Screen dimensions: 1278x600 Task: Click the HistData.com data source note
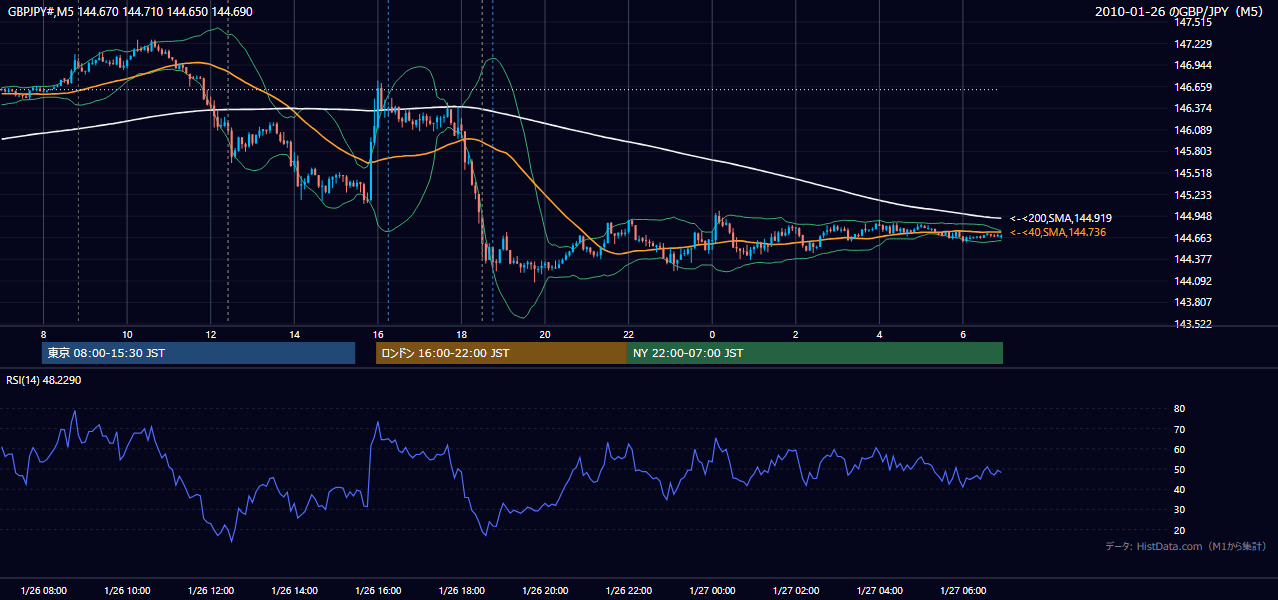pos(1186,546)
